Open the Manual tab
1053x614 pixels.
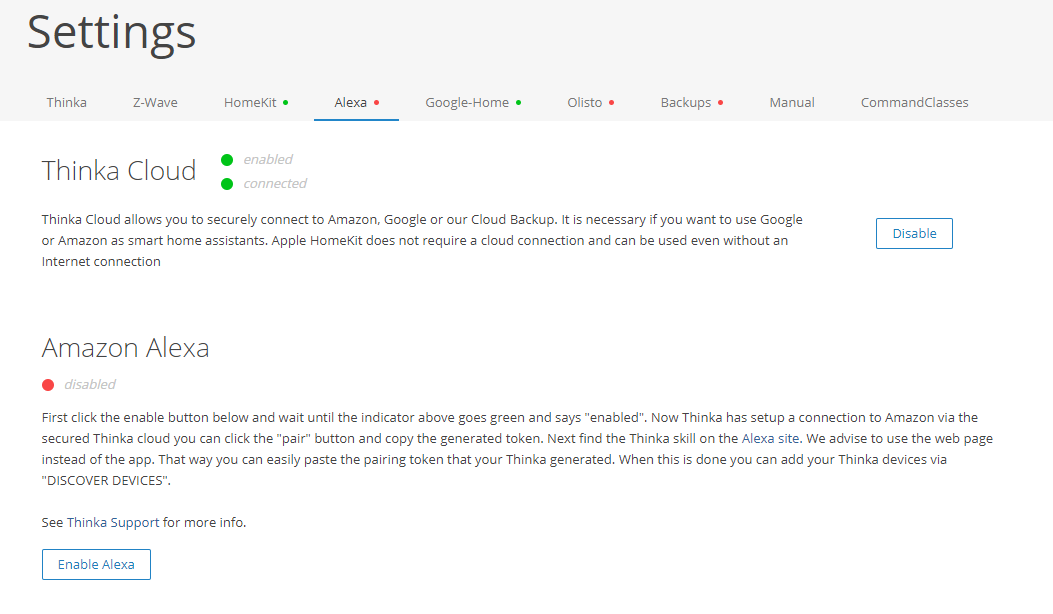tap(792, 102)
